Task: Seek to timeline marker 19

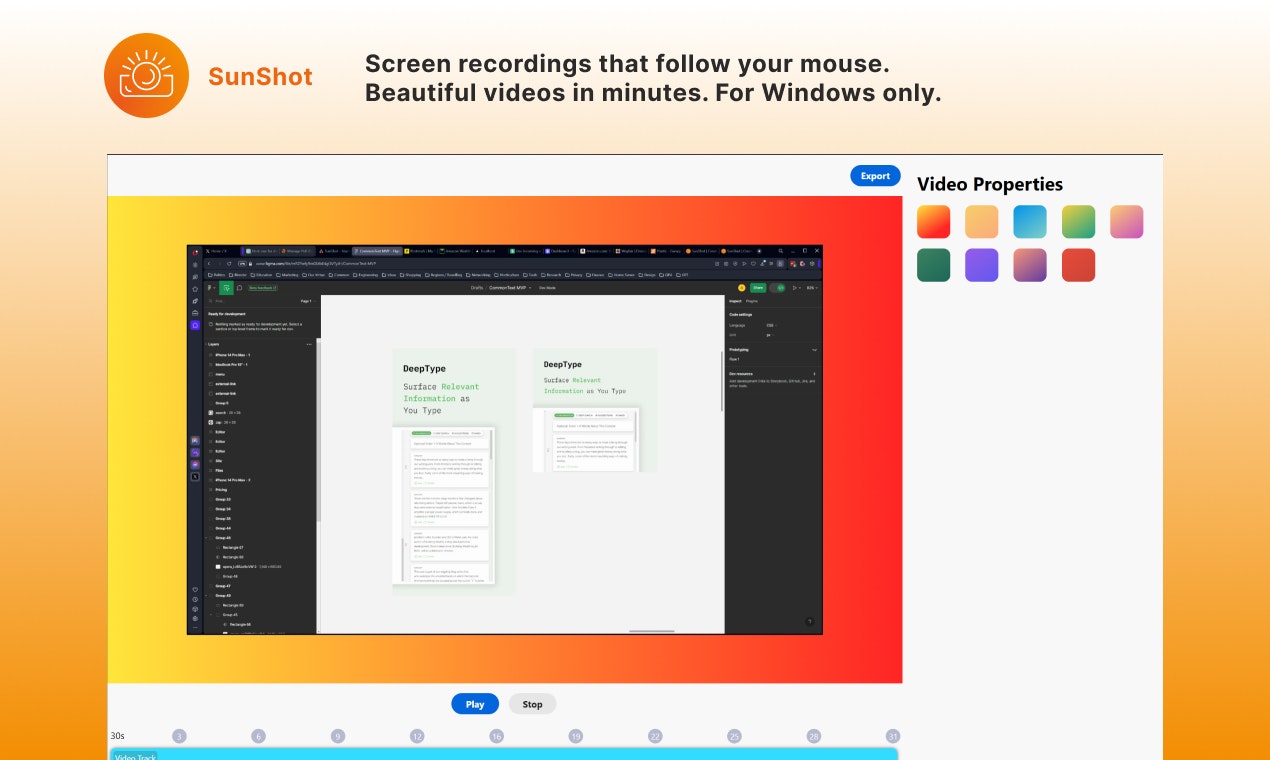Action: [x=576, y=736]
